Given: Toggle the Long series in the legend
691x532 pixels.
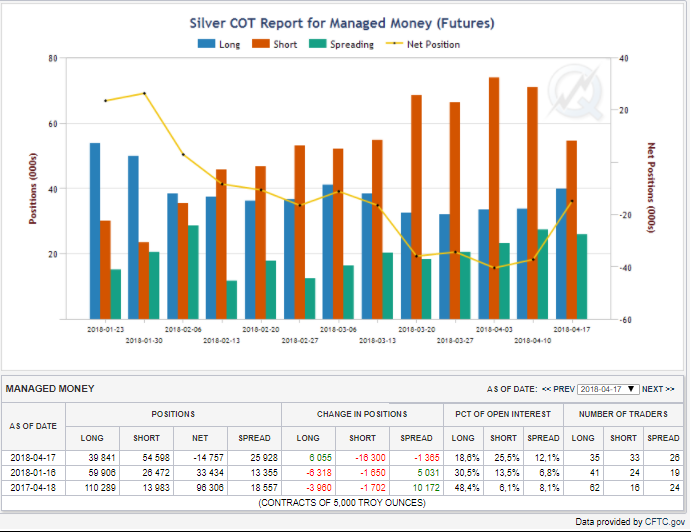Looking at the screenshot, I should pos(219,44).
